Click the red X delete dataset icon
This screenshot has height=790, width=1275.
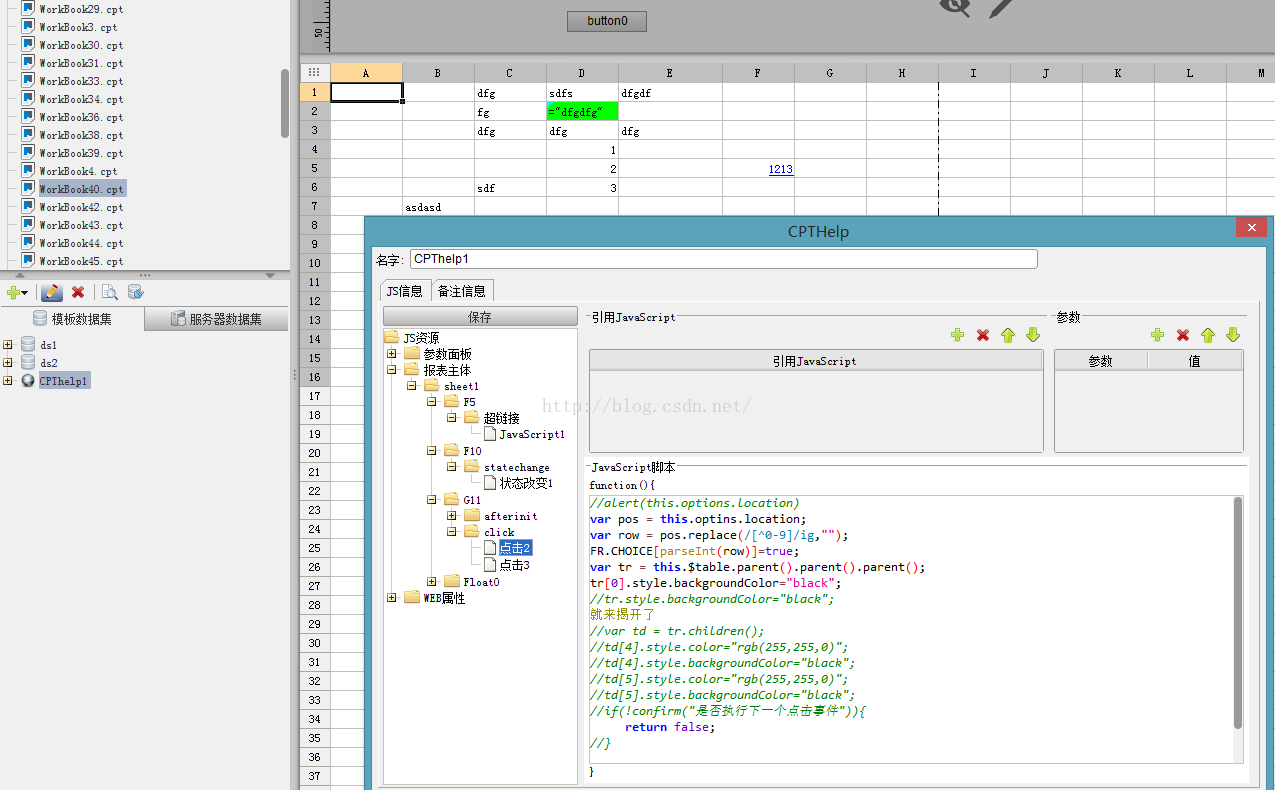(78, 293)
